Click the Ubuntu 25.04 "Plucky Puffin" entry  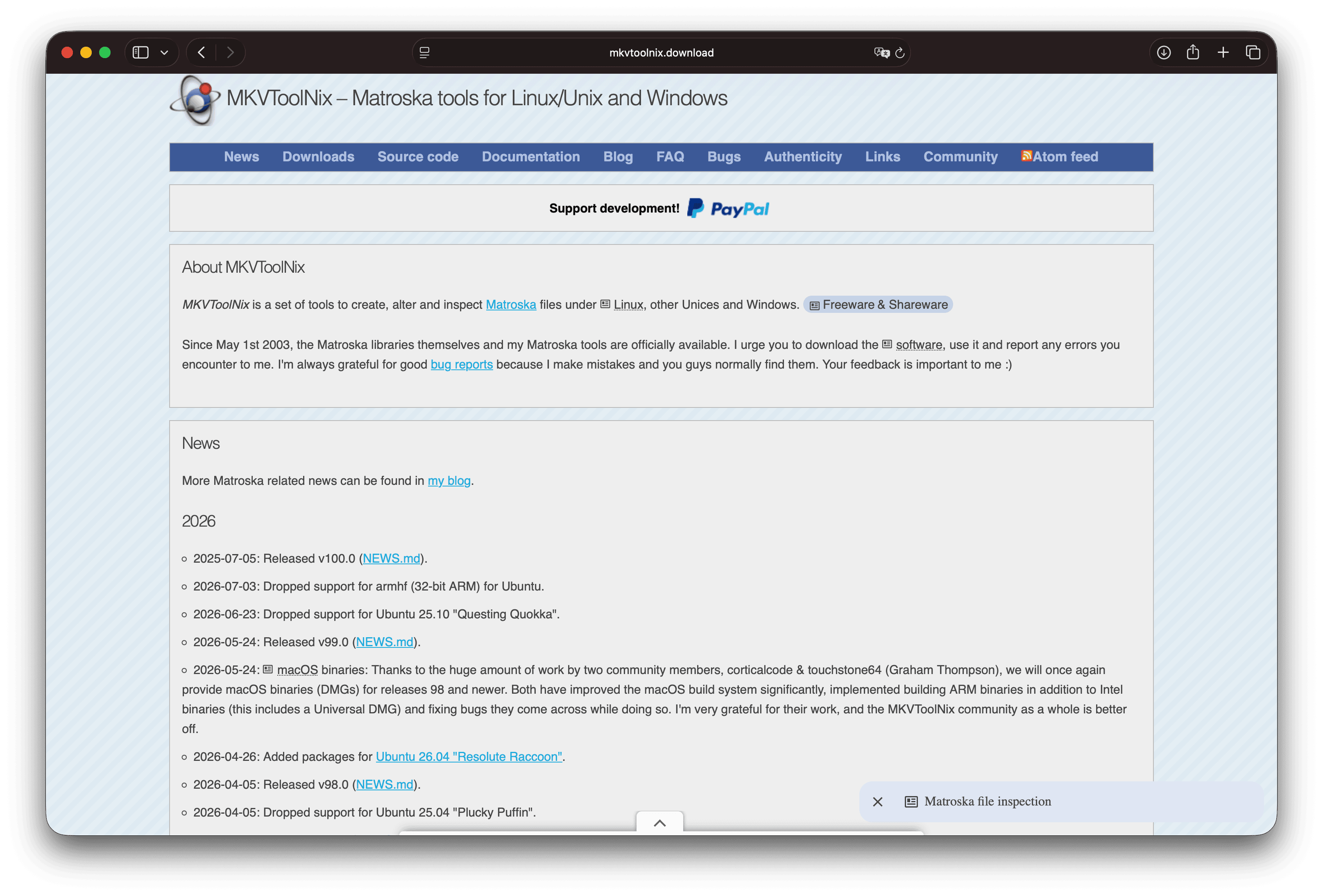[x=365, y=812]
